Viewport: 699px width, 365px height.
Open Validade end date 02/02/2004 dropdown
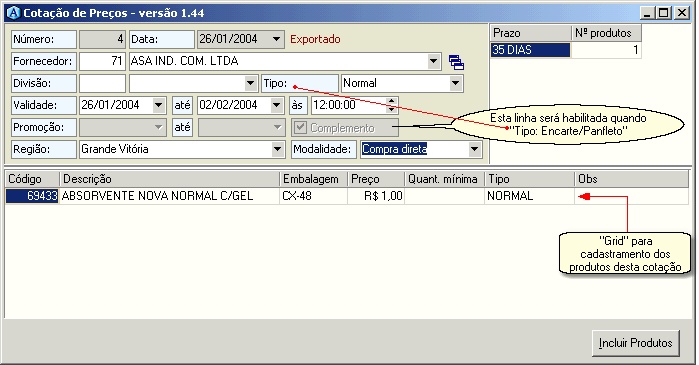pos(276,106)
